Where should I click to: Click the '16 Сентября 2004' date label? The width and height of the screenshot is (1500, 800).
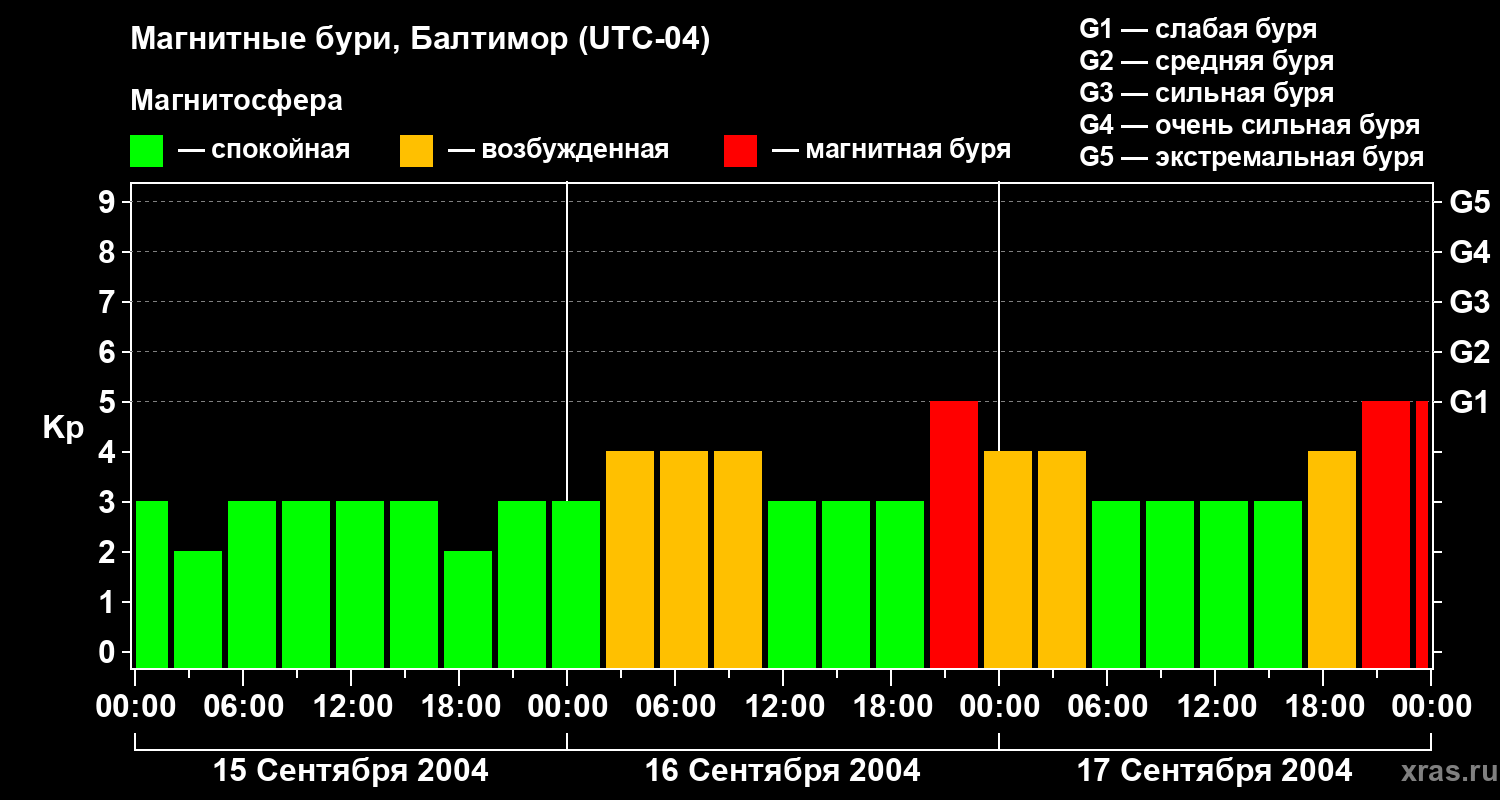point(783,771)
